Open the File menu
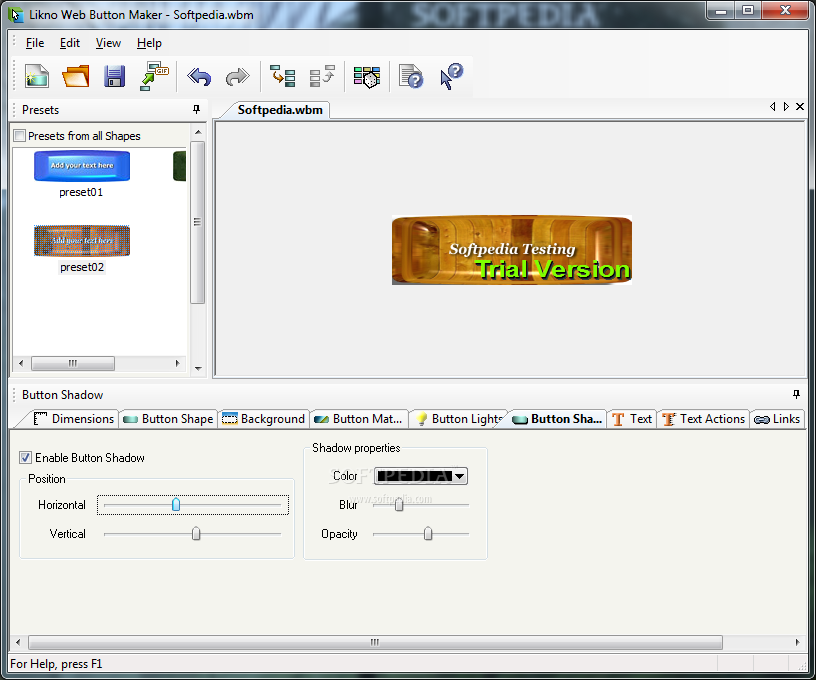Image resolution: width=816 pixels, height=680 pixels. pos(35,43)
